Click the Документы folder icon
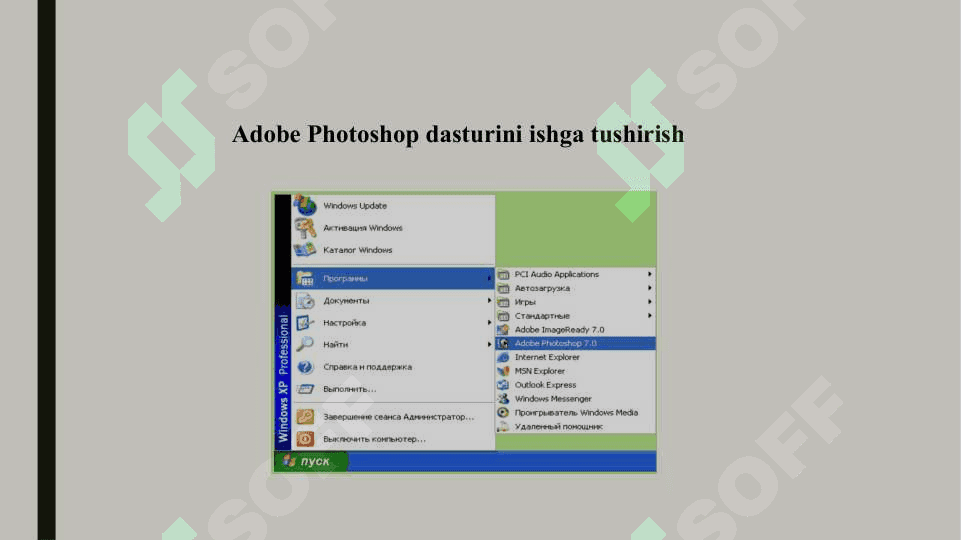Viewport: 961px width, 540px height. (x=305, y=300)
